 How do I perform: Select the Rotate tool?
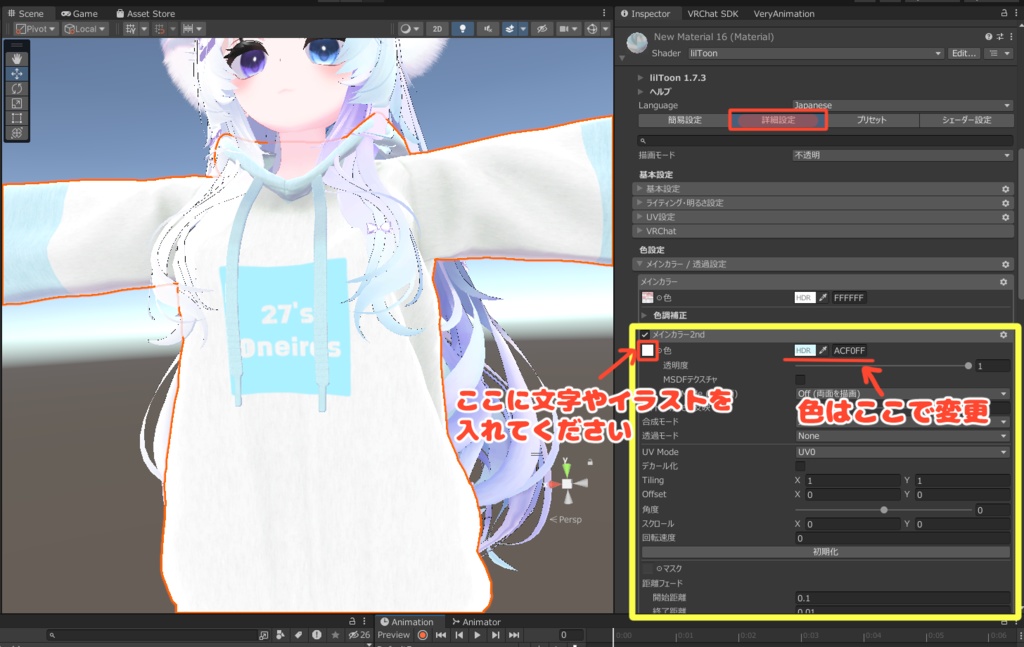pyautogui.click(x=16, y=89)
